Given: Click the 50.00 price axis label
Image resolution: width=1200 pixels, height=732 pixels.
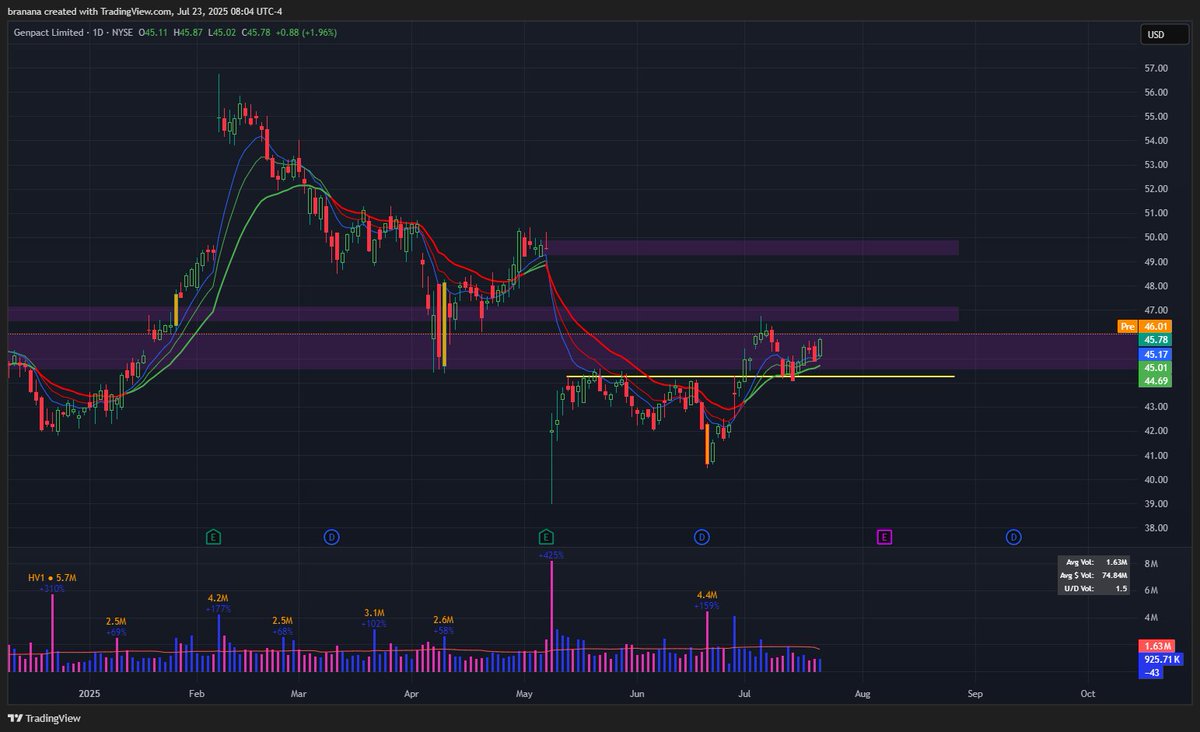Looking at the screenshot, I should pyautogui.click(x=1156, y=237).
